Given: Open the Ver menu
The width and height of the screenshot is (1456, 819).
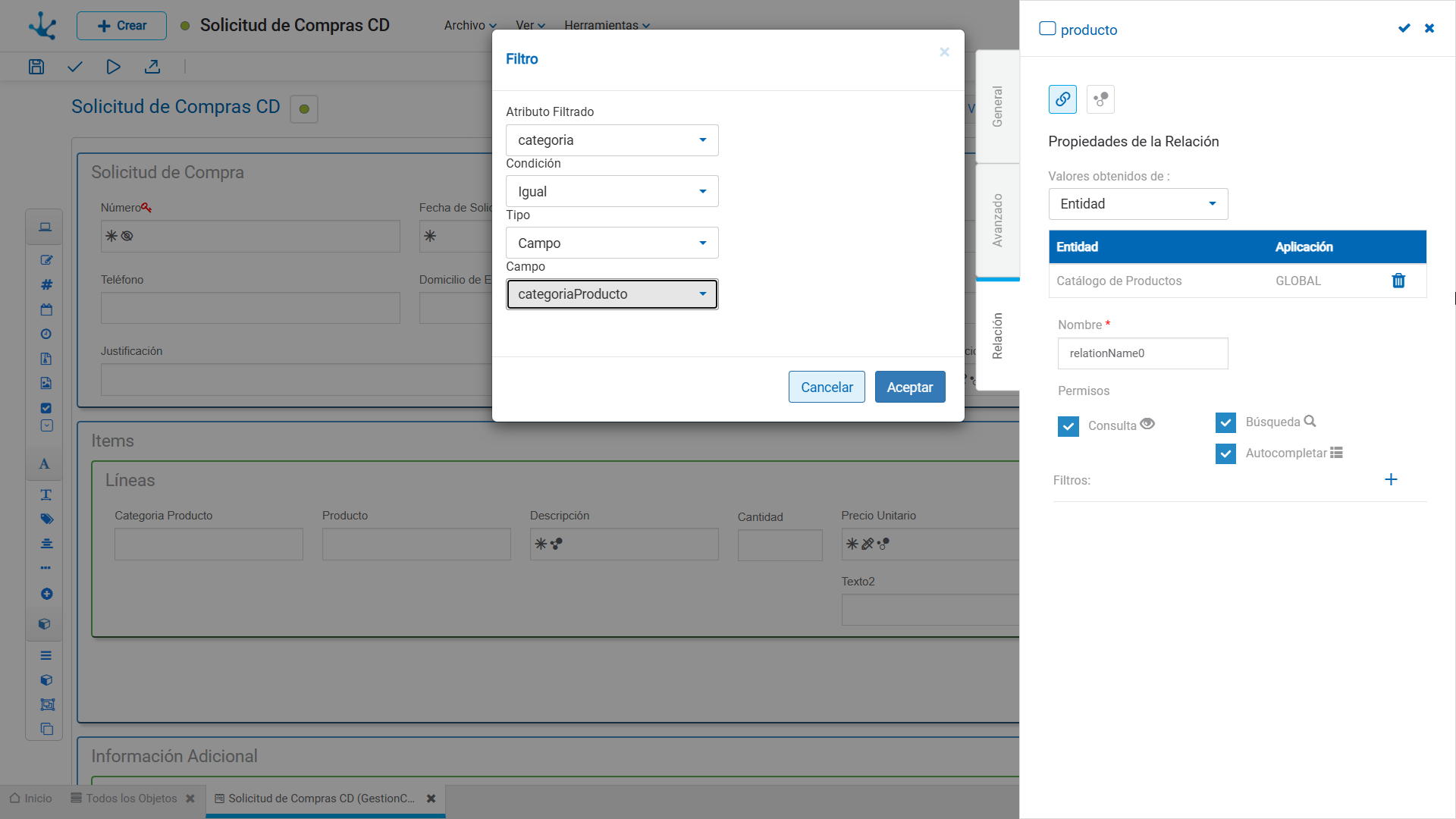Looking at the screenshot, I should tap(530, 25).
